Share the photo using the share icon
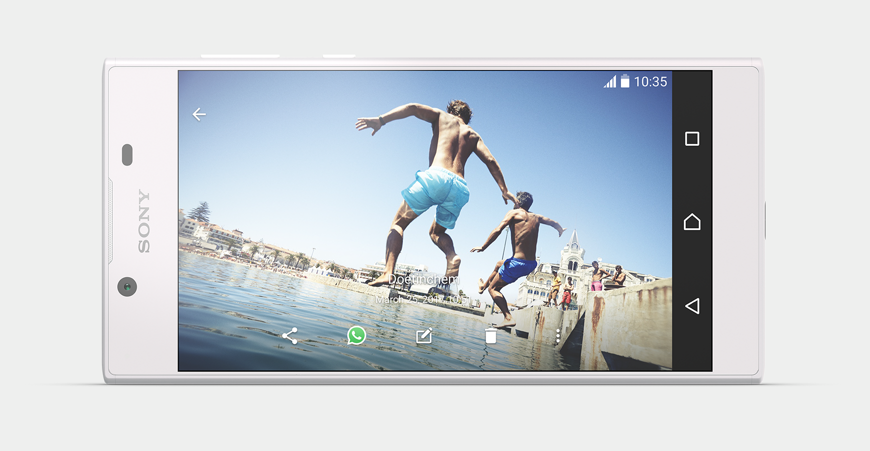870x451 pixels. pyautogui.click(x=290, y=336)
